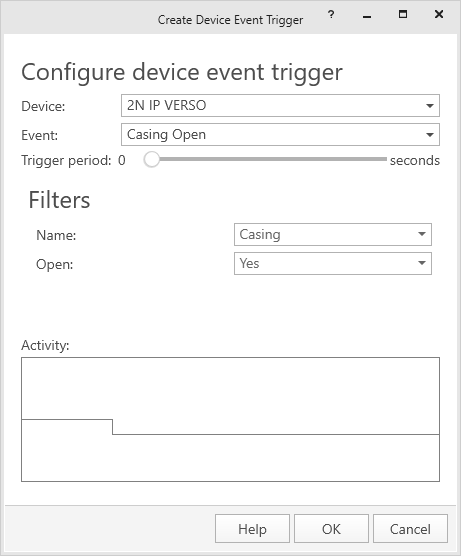The image size is (461, 556).
Task: Open the Device dropdown arrow
Action: click(x=430, y=106)
